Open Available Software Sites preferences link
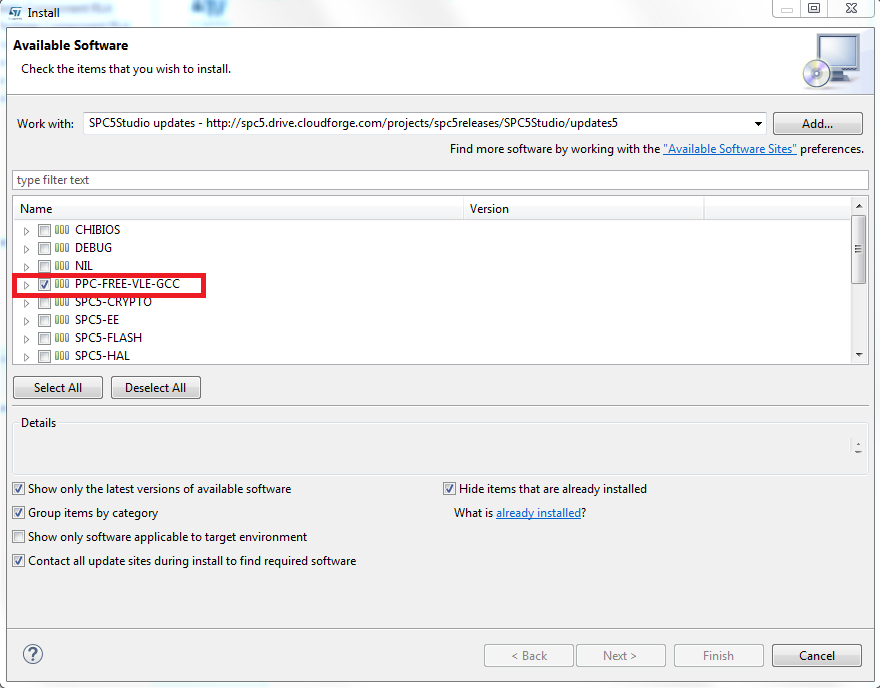 (x=730, y=149)
